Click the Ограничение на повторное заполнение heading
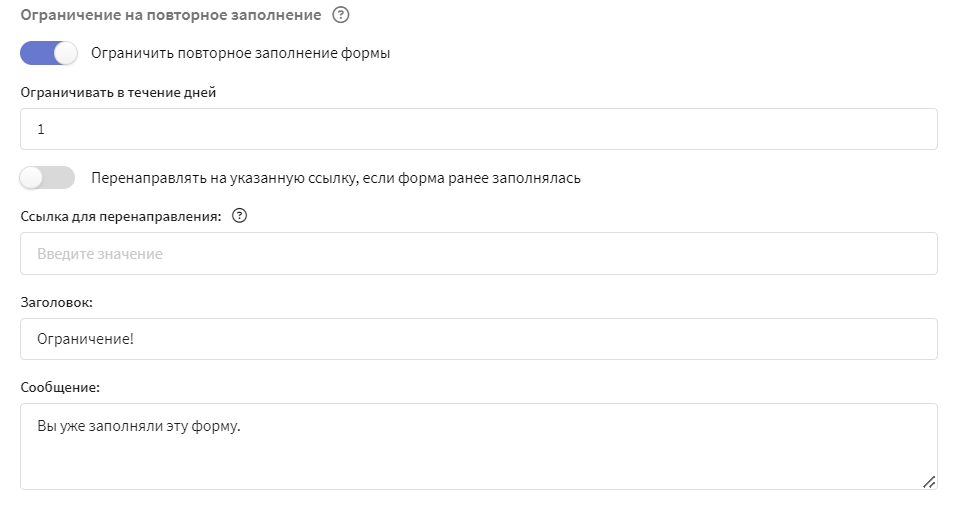This screenshot has width=955, height=511. click(x=171, y=15)
